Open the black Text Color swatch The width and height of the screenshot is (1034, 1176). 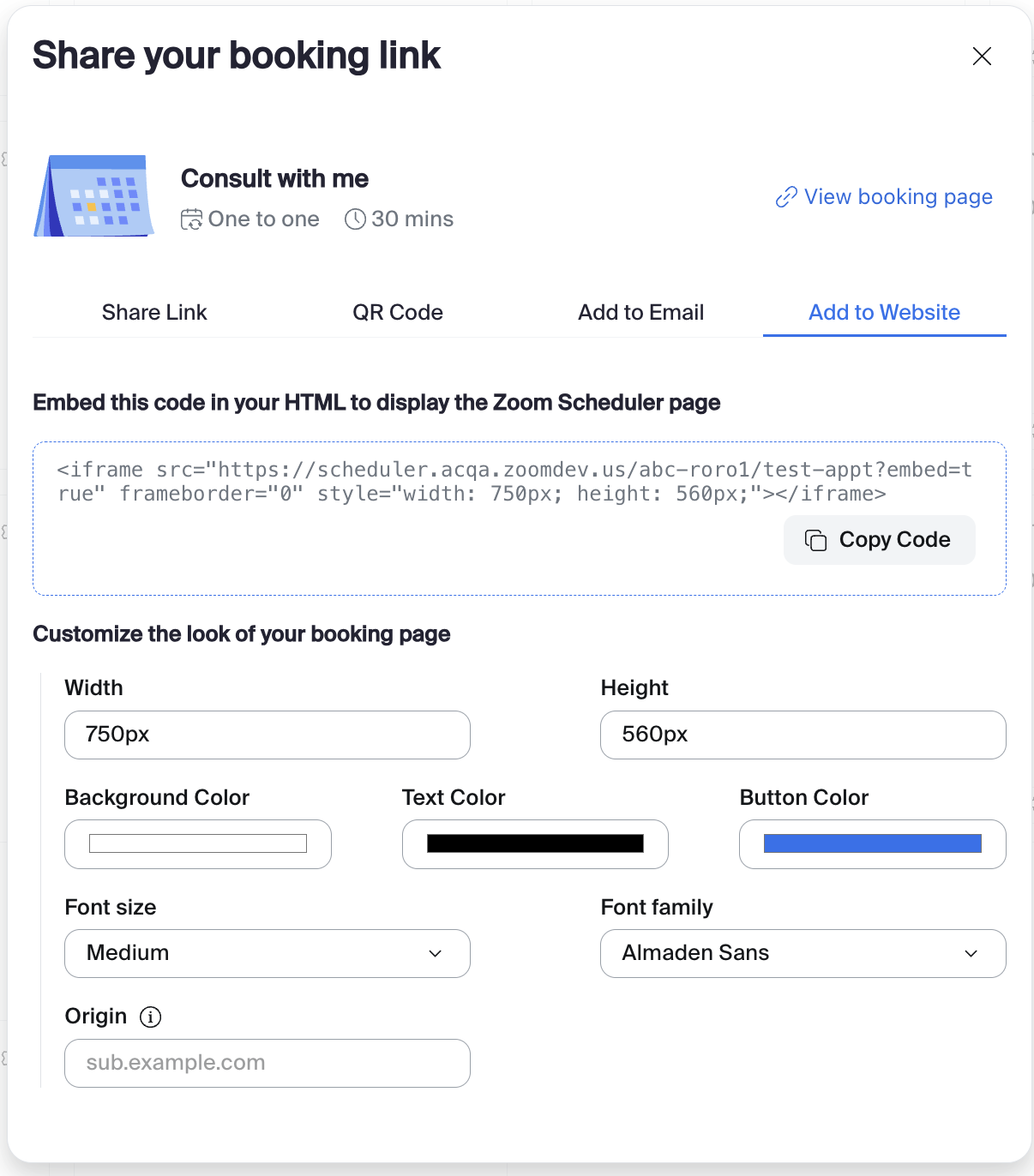(x=535, y=844)
